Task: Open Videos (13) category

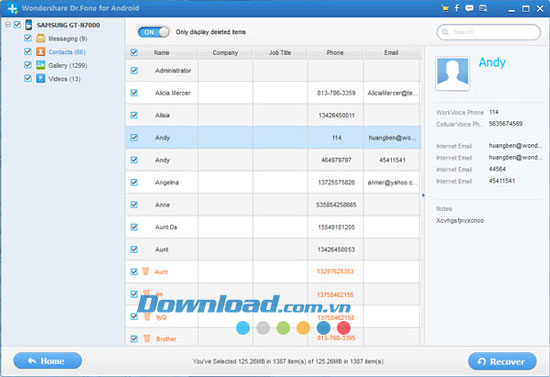Action: (x=64, y=79)
